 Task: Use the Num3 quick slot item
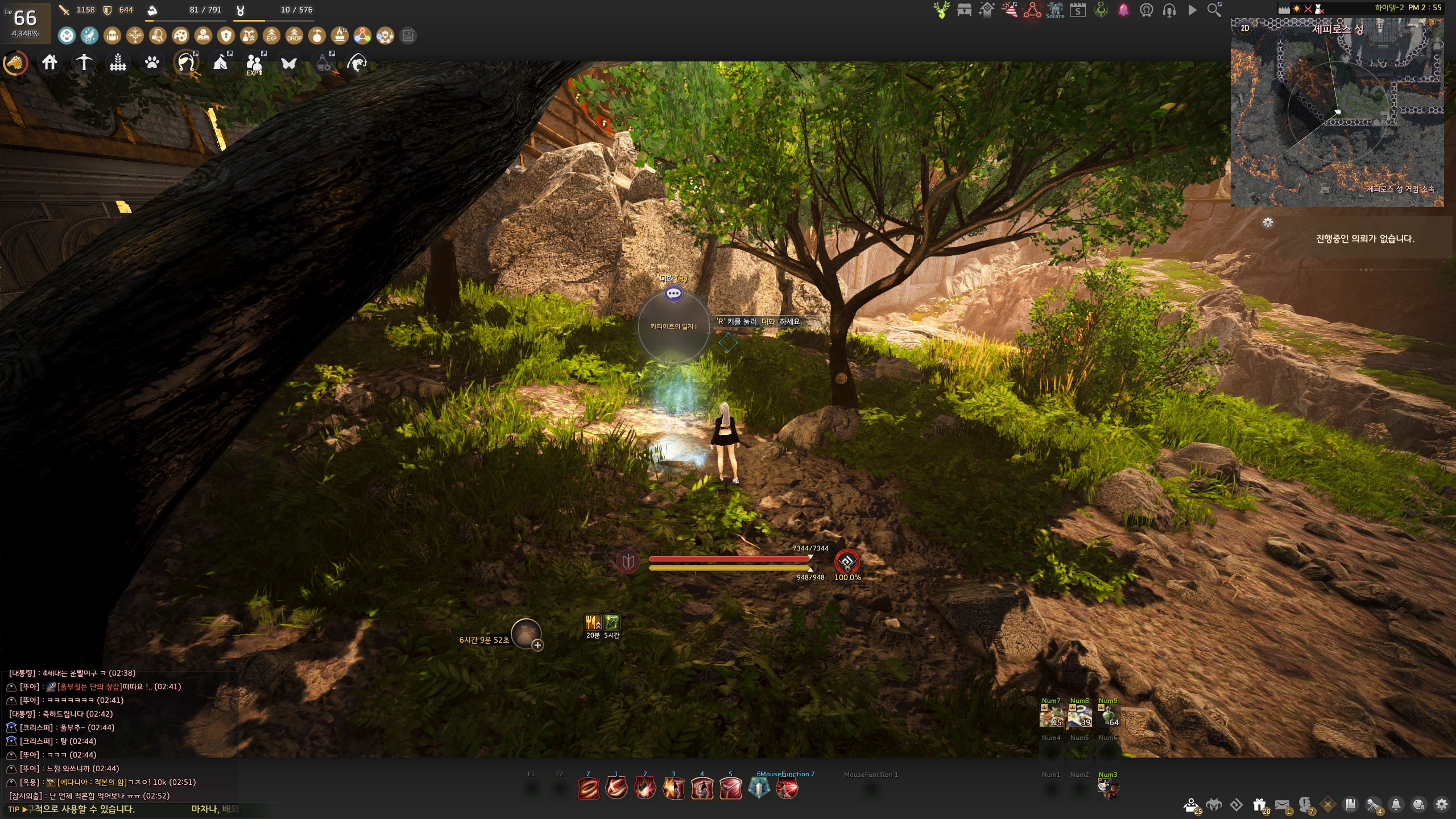pos(1108,788)
